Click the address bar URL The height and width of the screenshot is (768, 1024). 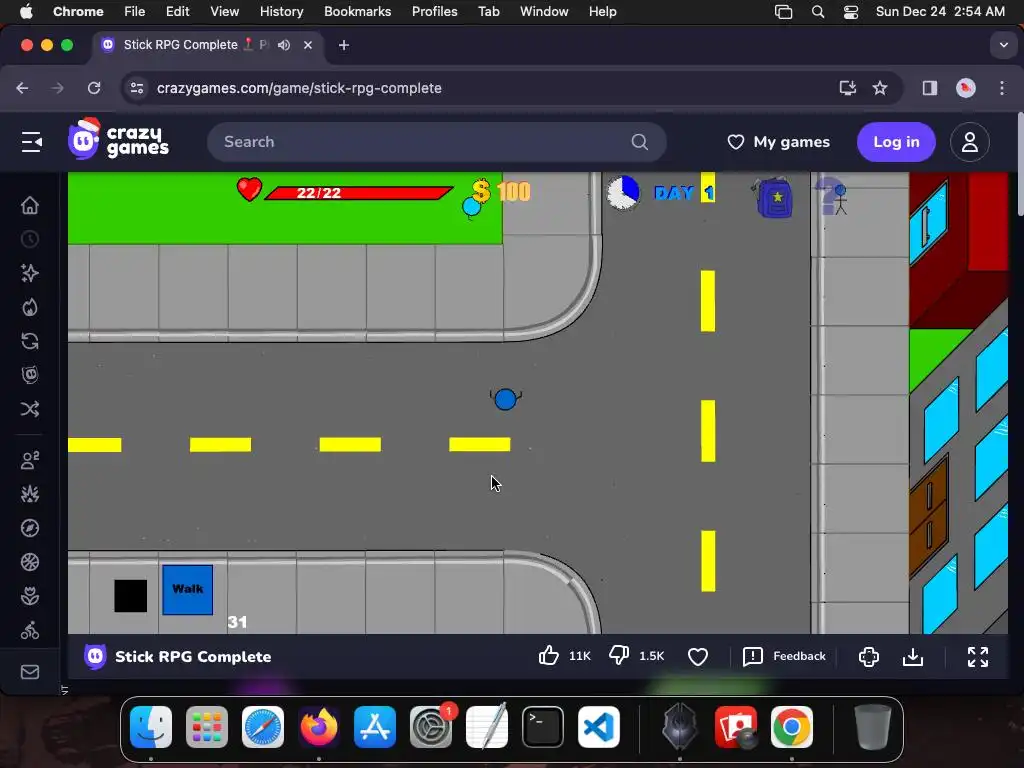coord(299,88)
